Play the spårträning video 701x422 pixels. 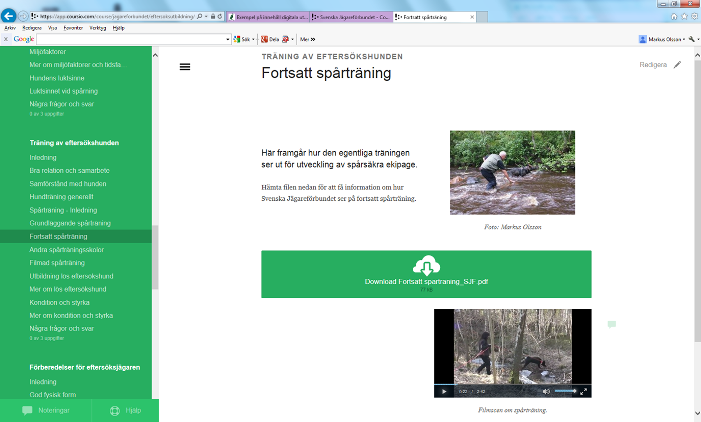click(x=444, y=392)
